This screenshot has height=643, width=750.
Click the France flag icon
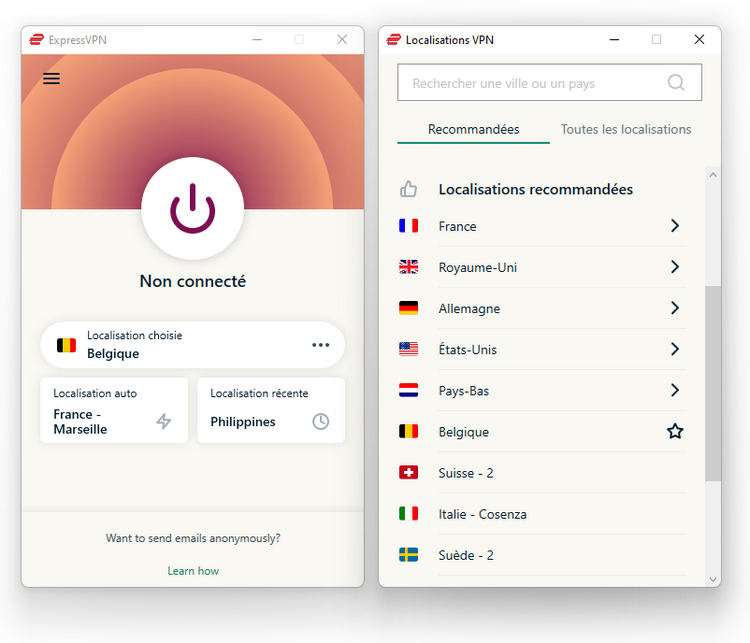pyautogui.click(x=408, y=226)
